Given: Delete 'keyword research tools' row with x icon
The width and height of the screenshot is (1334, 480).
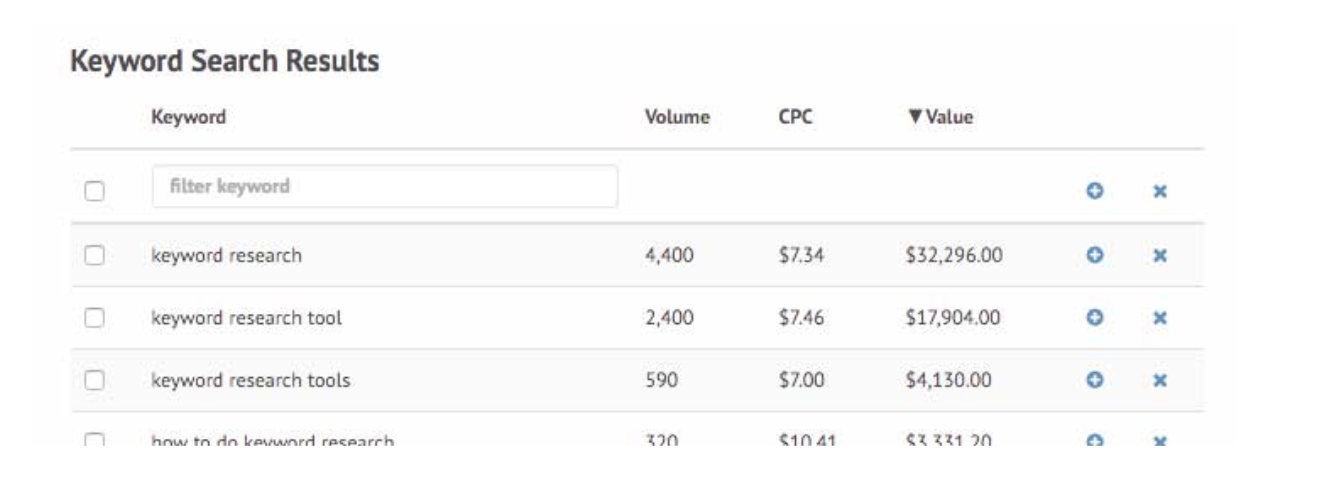Looking at the screenshot, I should point(1160,380).
